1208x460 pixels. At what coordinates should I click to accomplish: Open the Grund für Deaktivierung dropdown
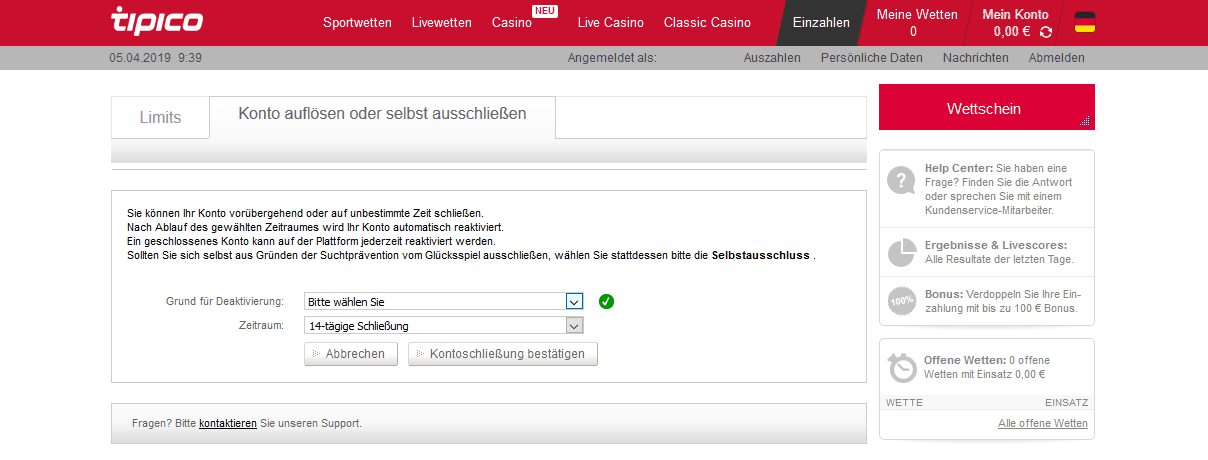pyautogui.click(x=443, y=301)
